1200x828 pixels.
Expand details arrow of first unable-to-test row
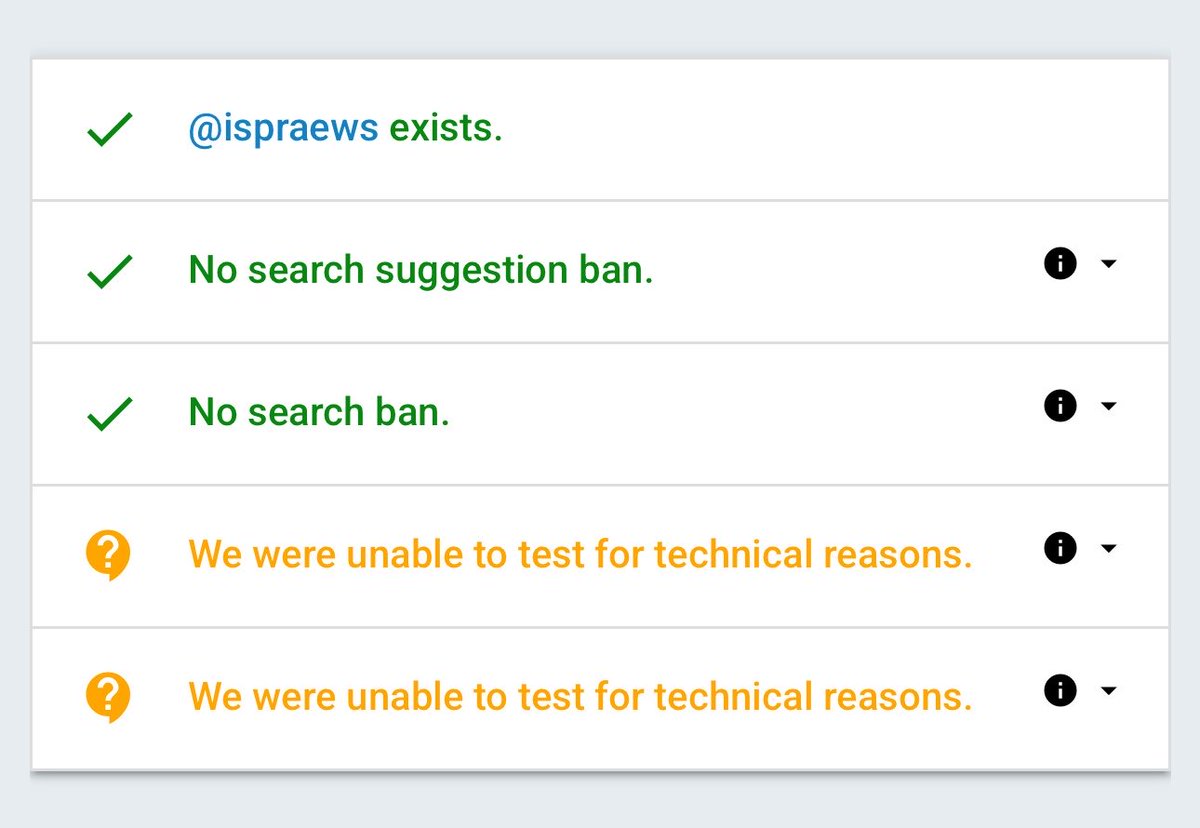1108,548
